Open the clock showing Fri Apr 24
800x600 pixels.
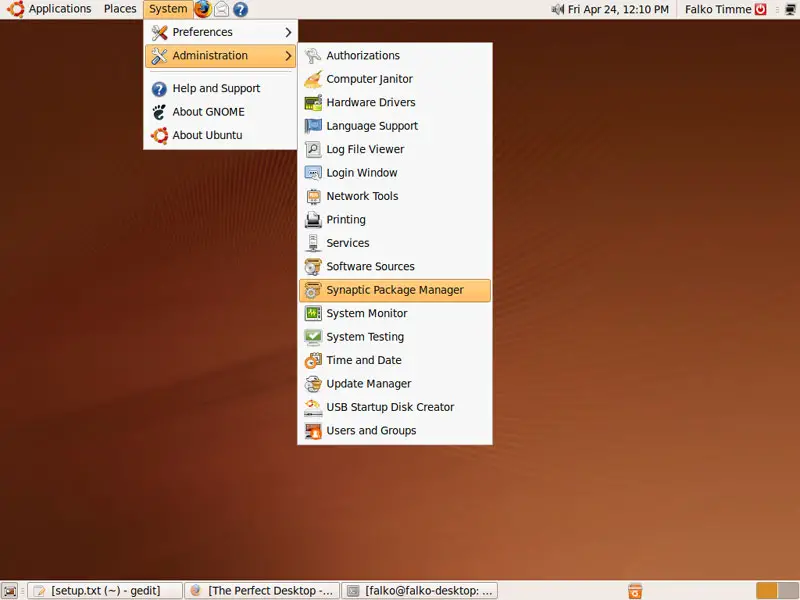pos(618,9)
